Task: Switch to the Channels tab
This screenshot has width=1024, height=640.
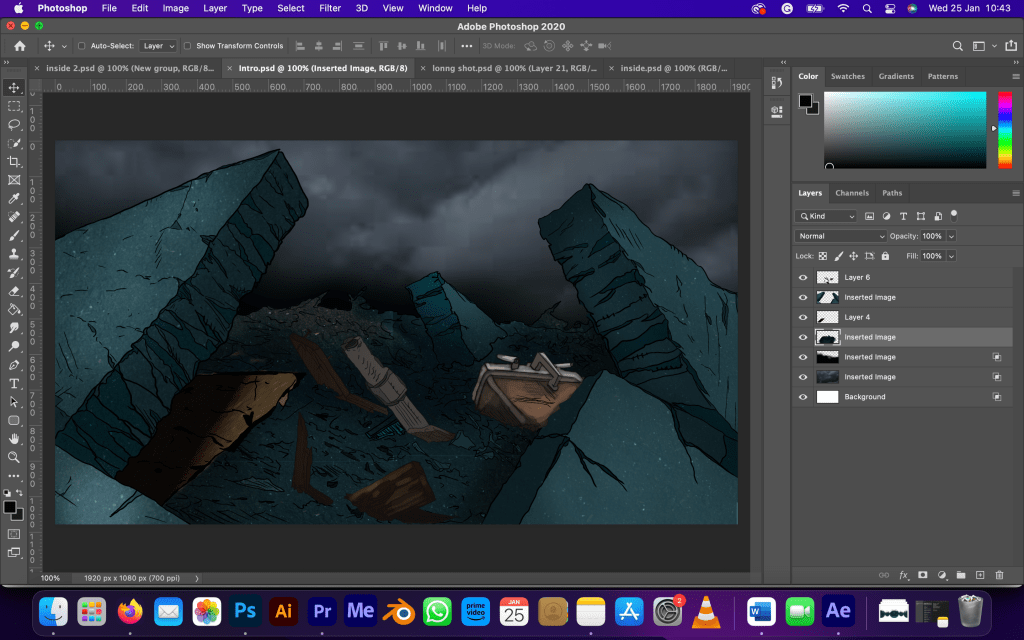Action: coord(852,193)
